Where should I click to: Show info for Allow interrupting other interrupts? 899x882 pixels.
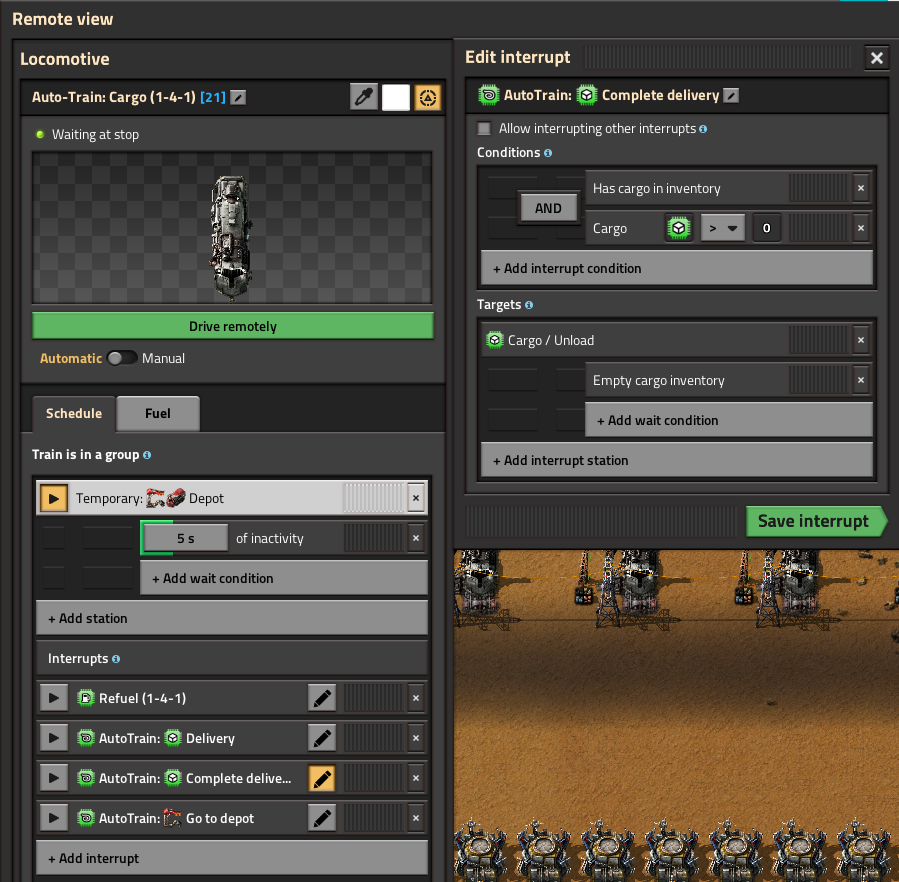pos(703,129)
